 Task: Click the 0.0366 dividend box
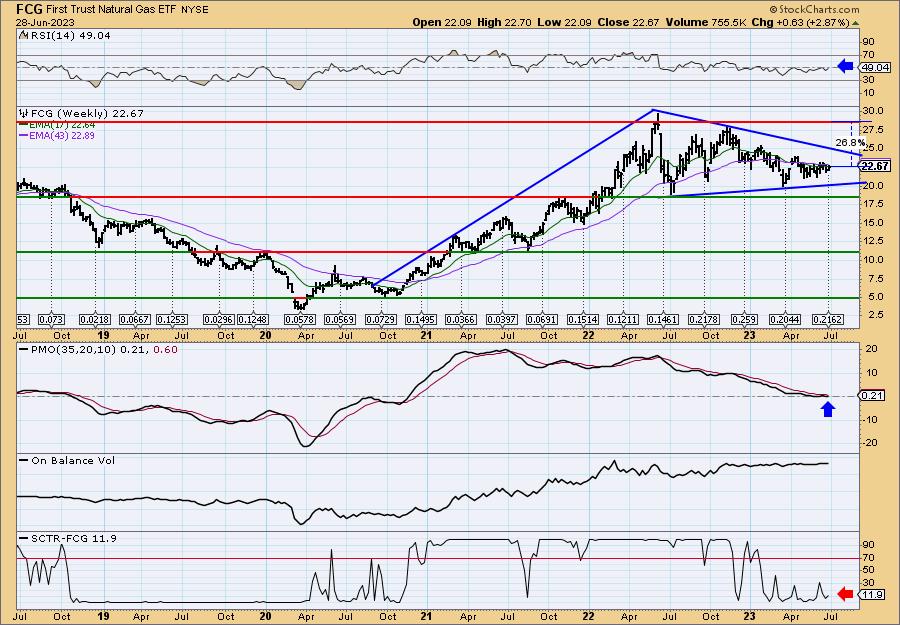[461, 319]
